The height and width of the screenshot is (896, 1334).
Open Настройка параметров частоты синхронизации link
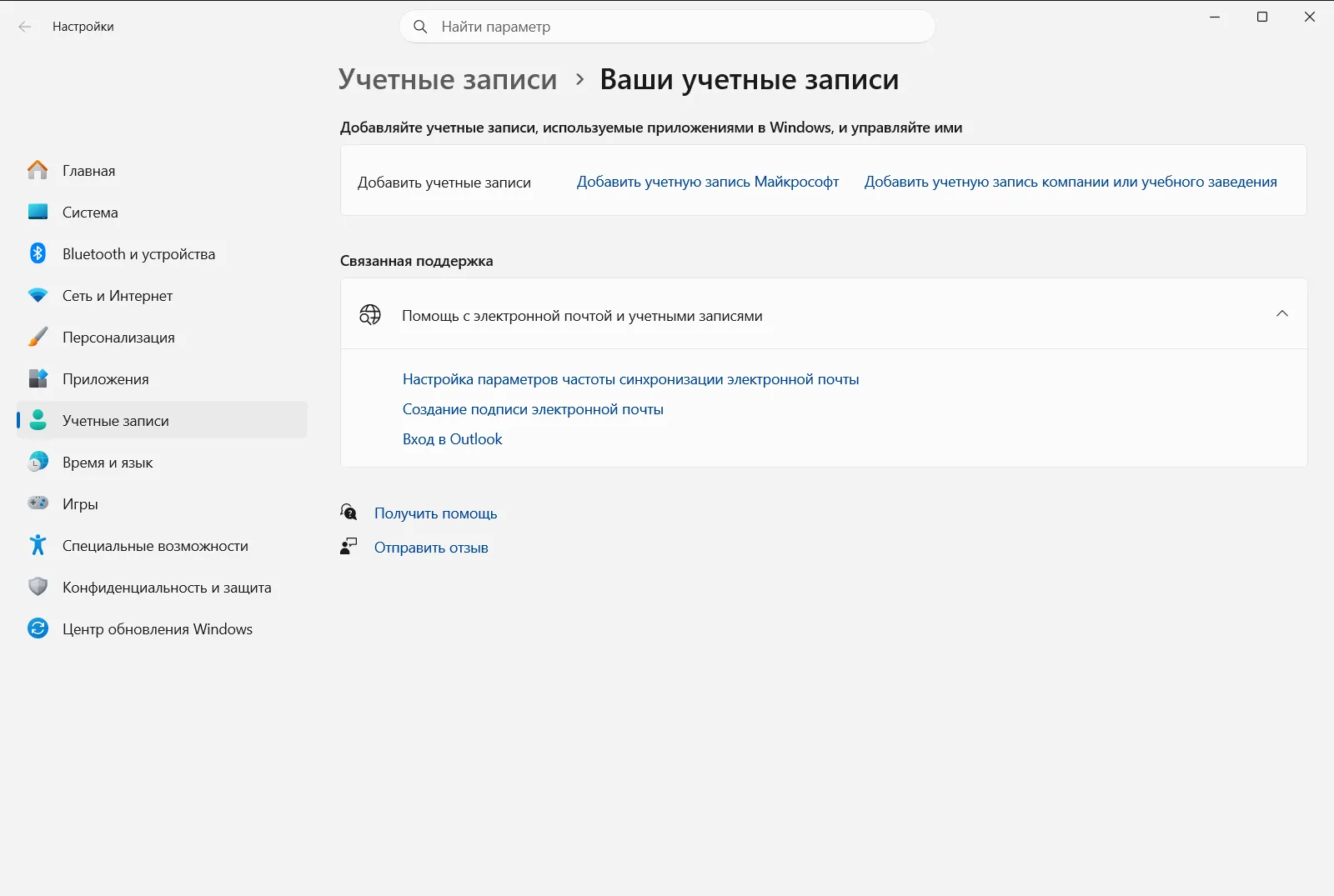pyautogui.click(x=630, y=379)
